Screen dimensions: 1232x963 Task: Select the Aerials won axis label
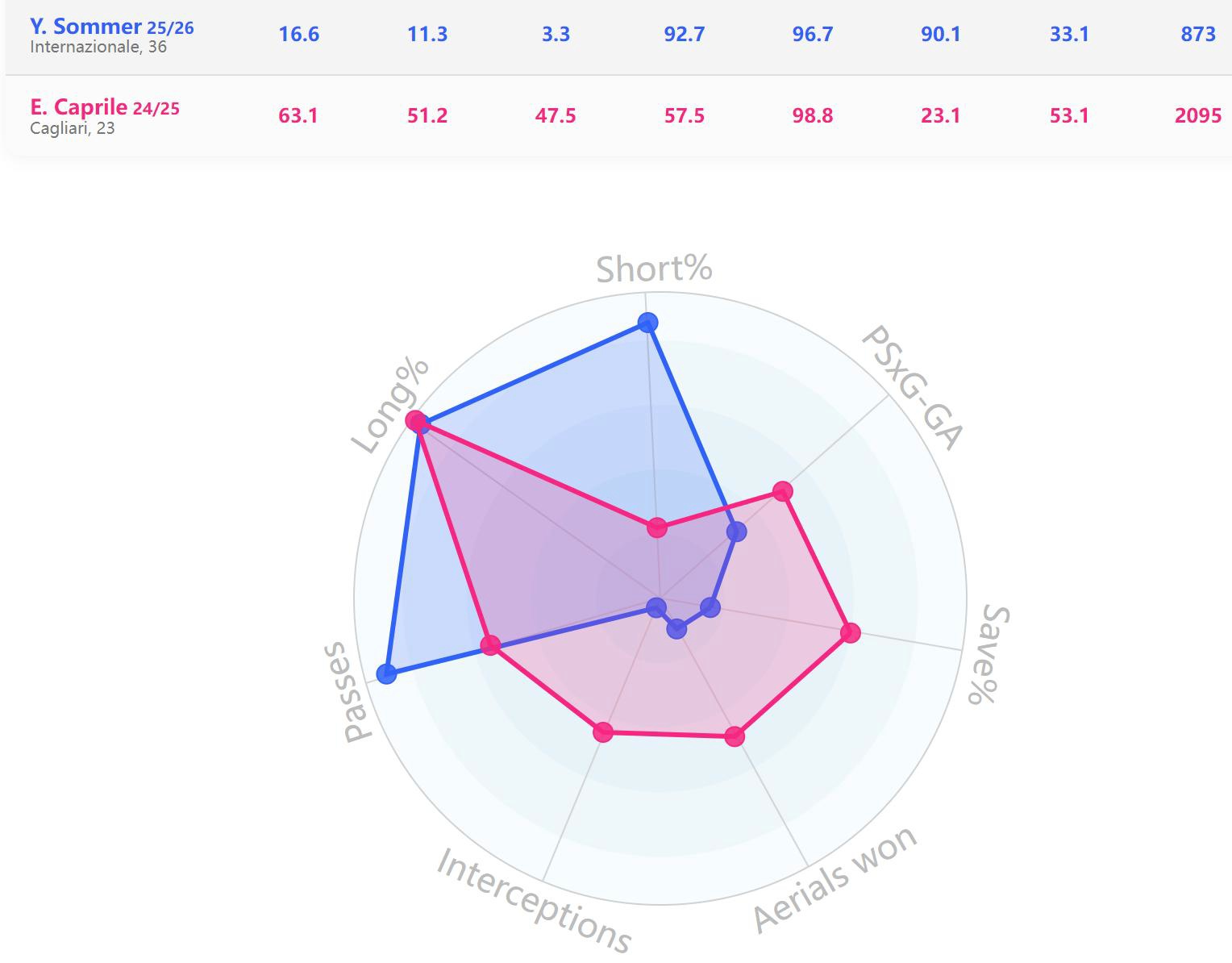pyautogui.click(x=835, y=878)
